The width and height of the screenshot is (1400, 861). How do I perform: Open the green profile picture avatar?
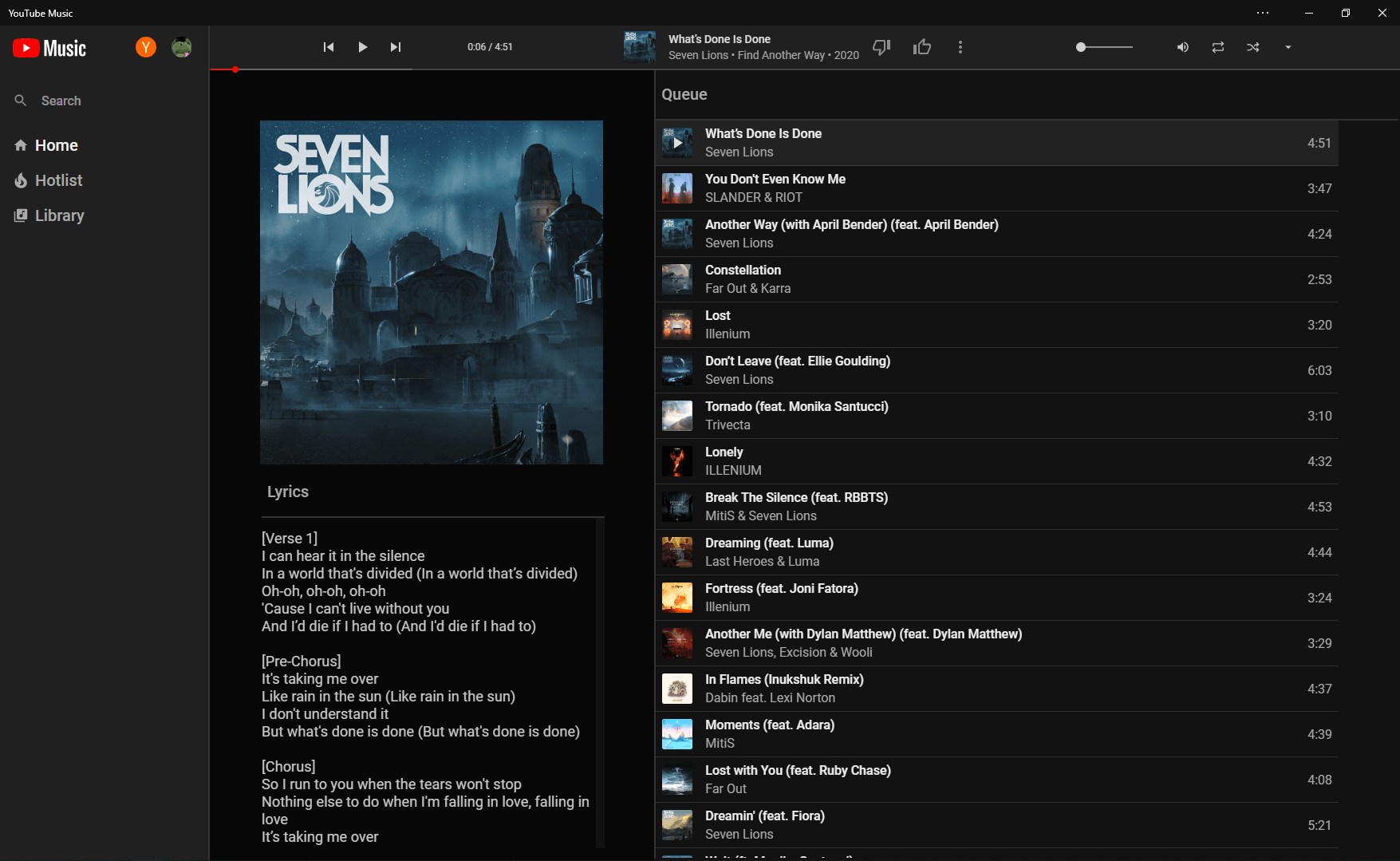coord(182,47)
